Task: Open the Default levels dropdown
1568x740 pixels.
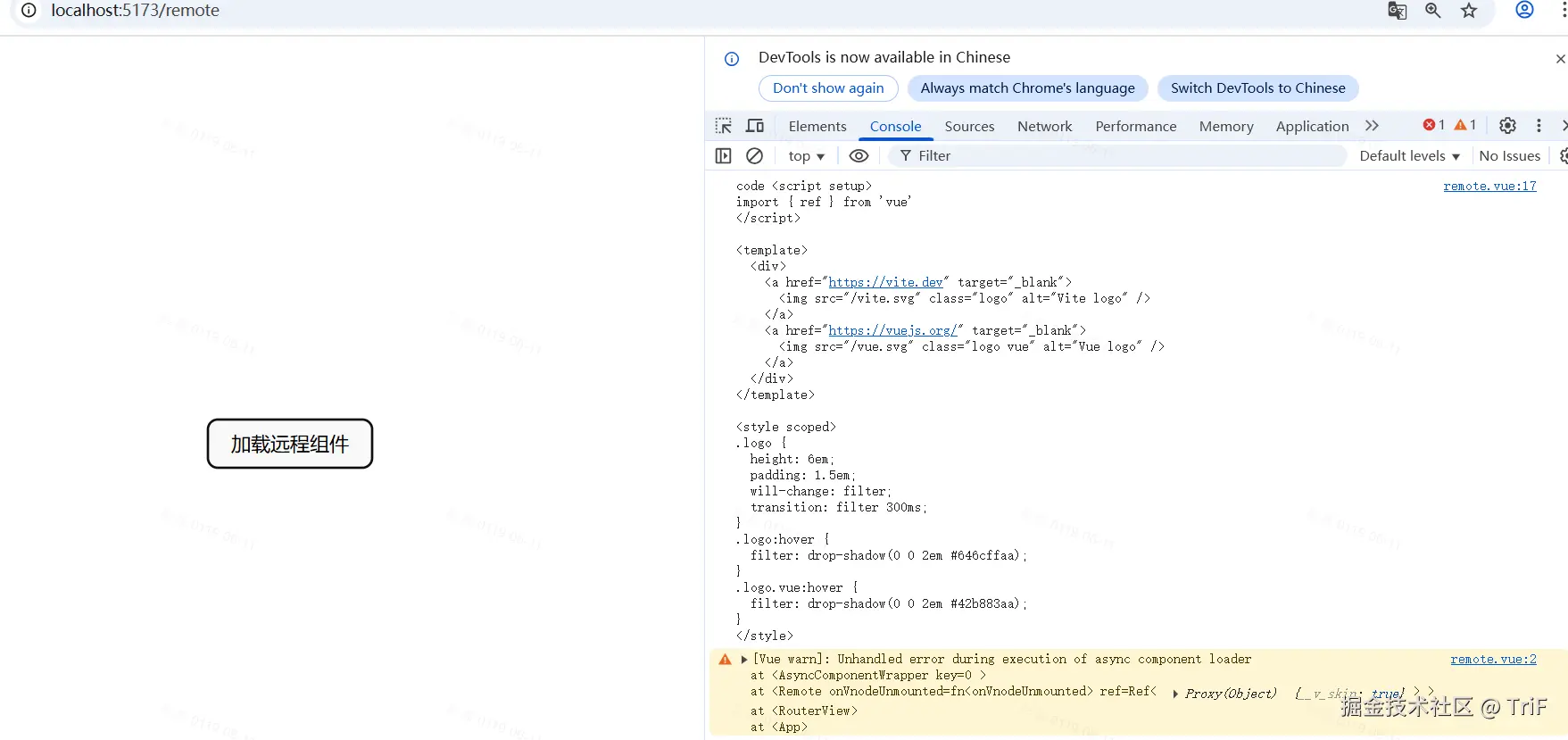Action: point(1410,155)
